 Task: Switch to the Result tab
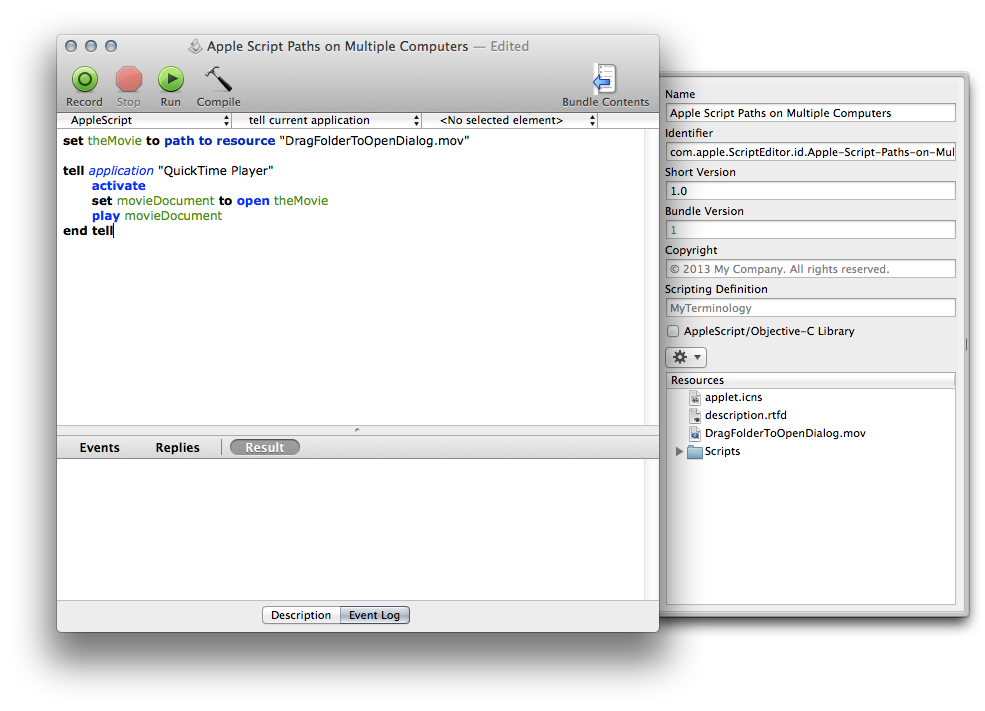click(x=264, y=448)
